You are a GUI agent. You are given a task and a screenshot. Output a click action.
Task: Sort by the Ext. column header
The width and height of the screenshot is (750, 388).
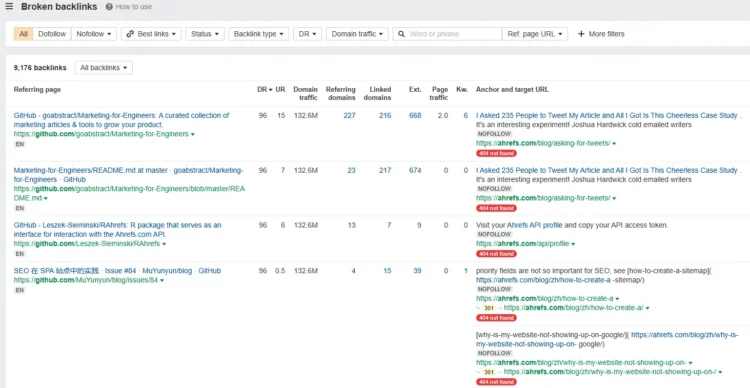pyautogui.click(x=415, y=89)
